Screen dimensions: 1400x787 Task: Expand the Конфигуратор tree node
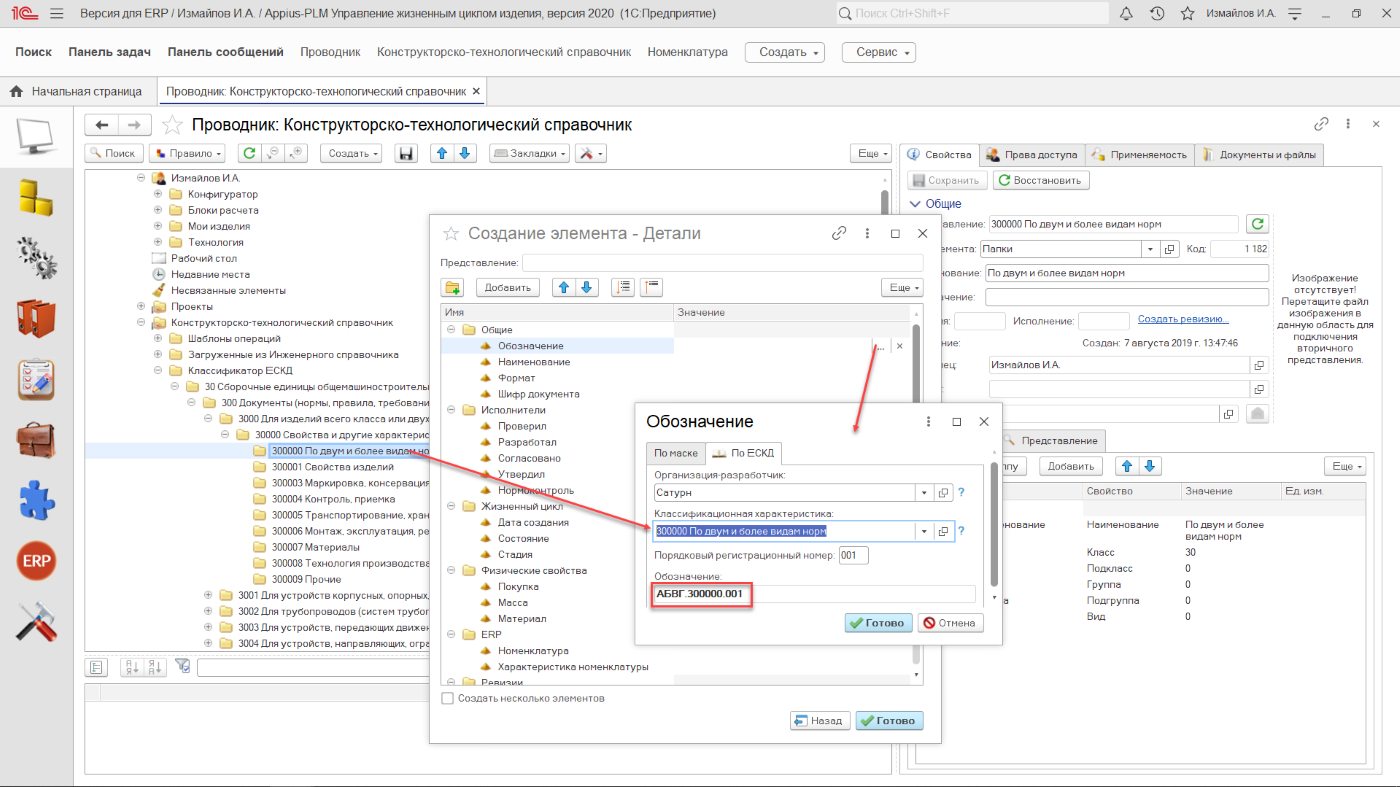coord(158,194)
